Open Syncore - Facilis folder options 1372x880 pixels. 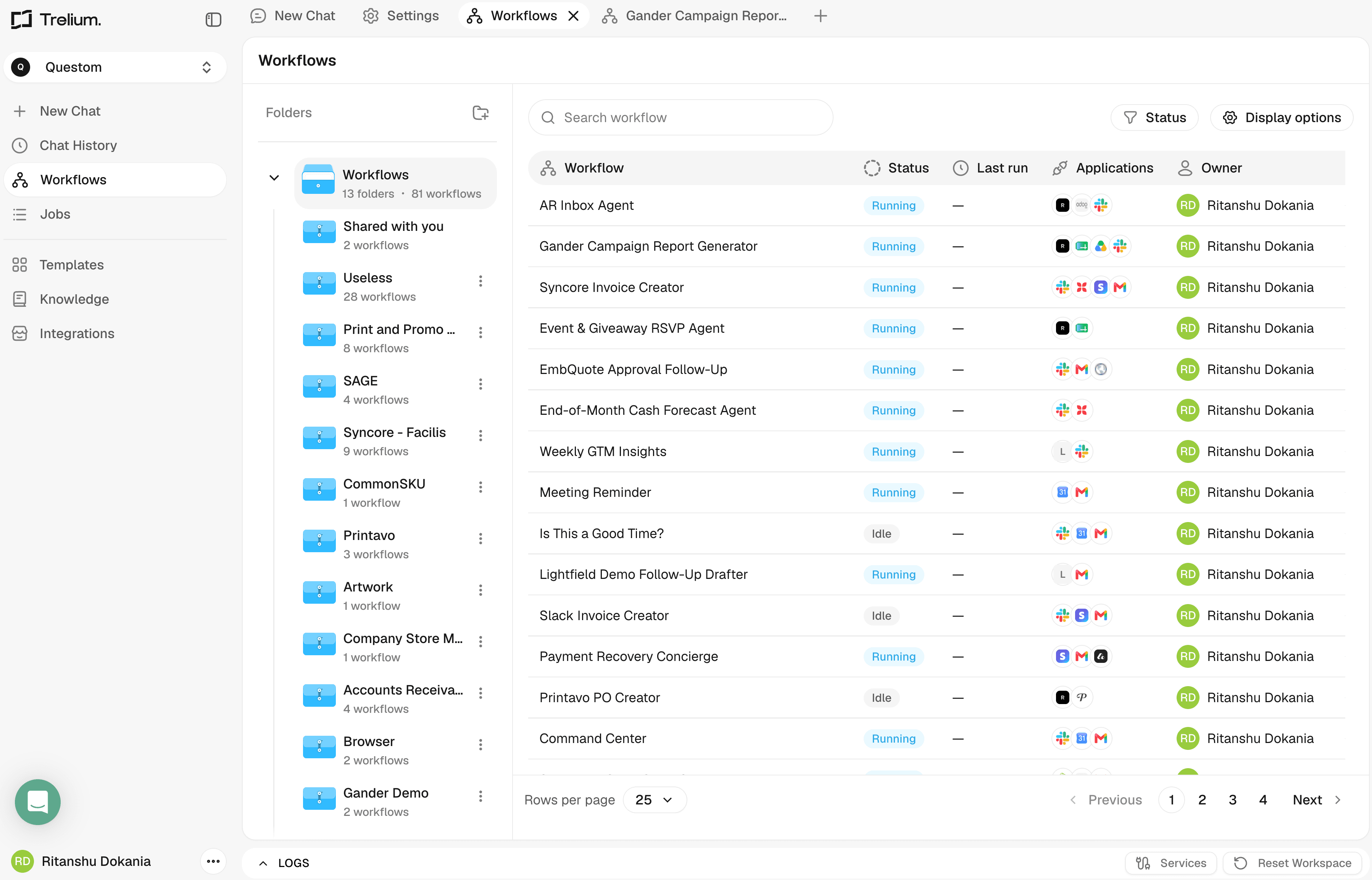click(x=480, y=435)
